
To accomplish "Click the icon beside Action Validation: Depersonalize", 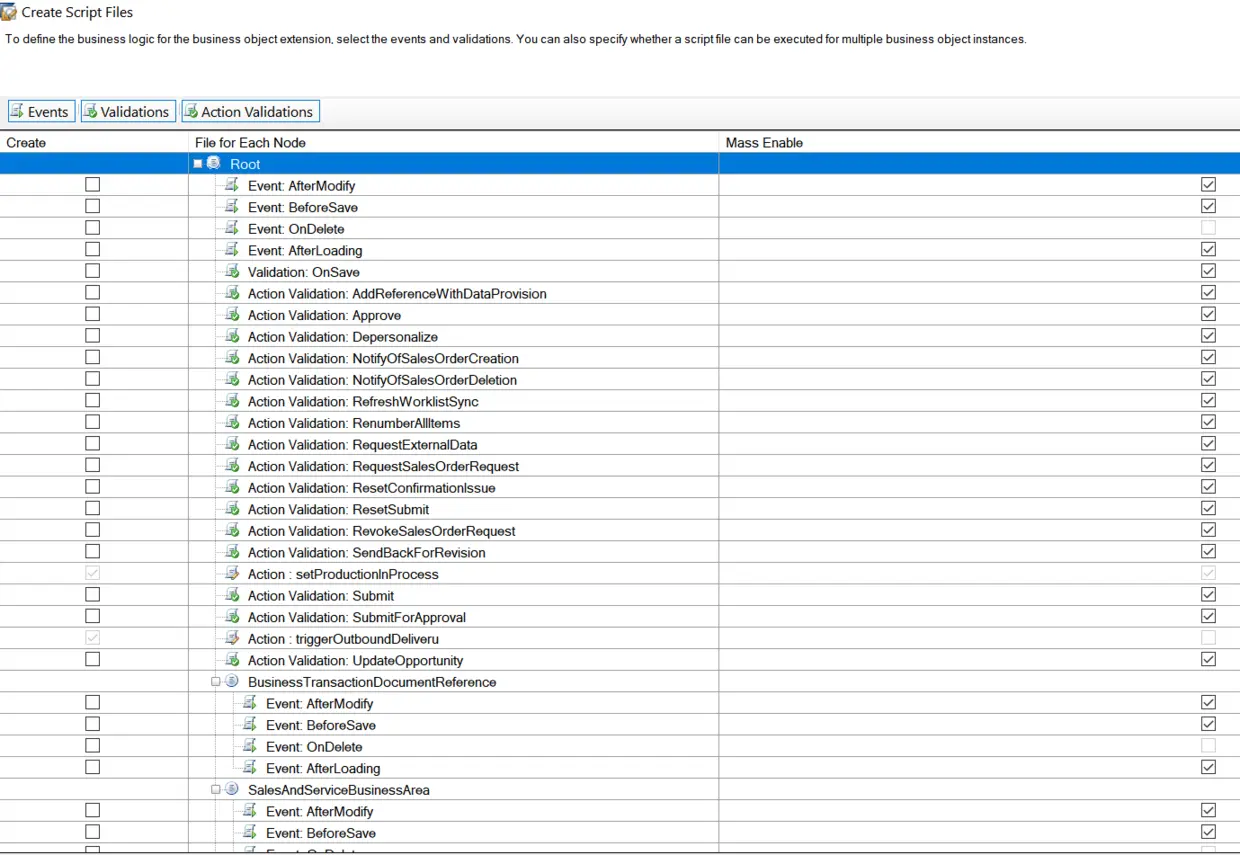I will pos(232,336).
